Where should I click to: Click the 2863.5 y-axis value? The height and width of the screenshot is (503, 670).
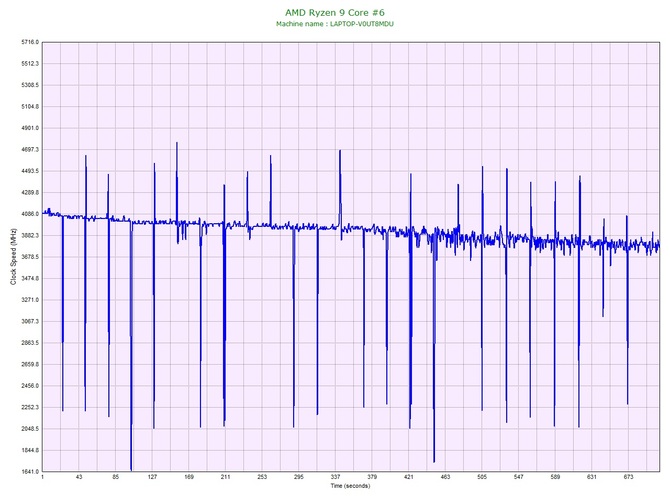click(30, 343)
